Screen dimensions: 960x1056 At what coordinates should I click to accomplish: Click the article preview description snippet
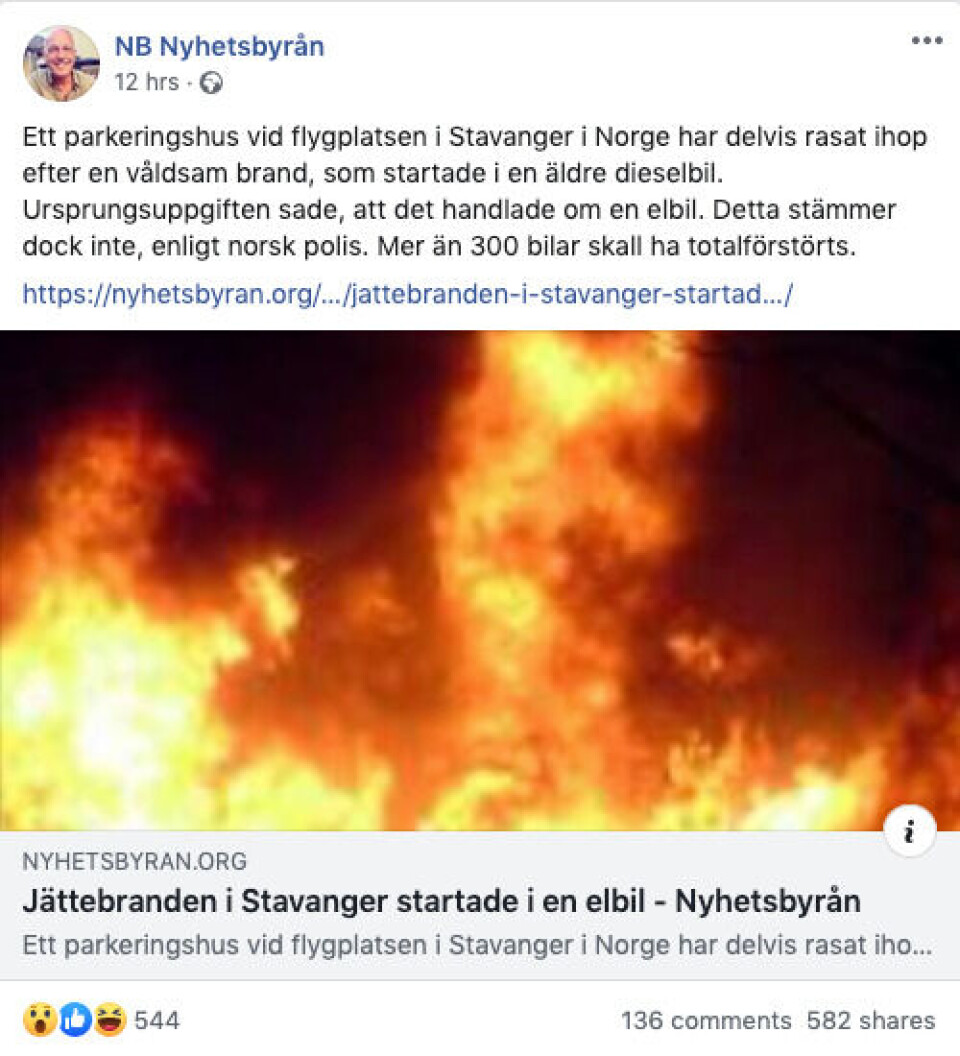pos(477,946)
